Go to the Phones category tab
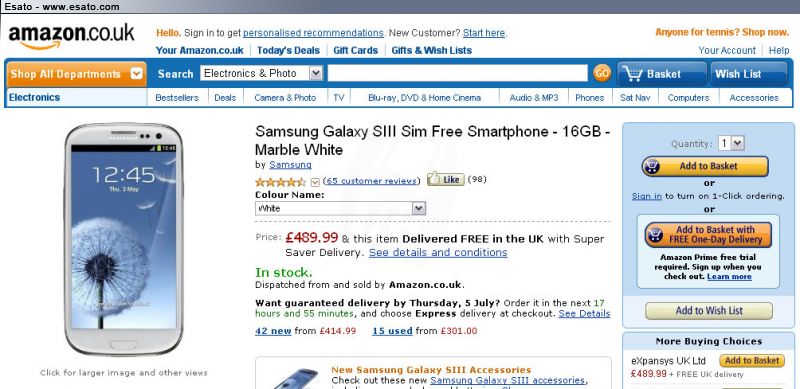The width and height of the screenshot is (800, 389). pos(589,98)
